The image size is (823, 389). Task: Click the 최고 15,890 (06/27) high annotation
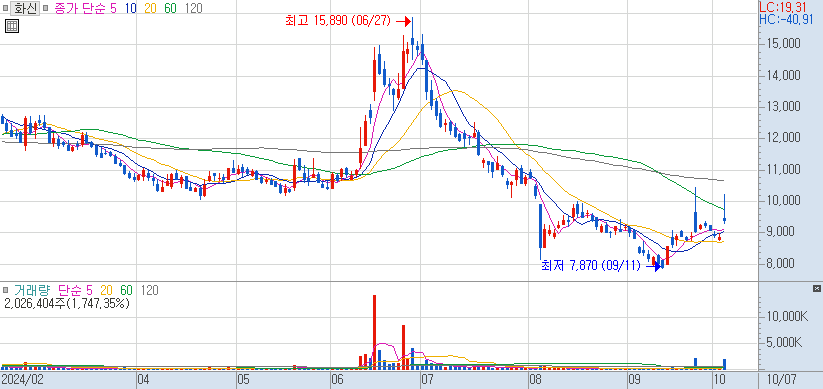[337, 21]
